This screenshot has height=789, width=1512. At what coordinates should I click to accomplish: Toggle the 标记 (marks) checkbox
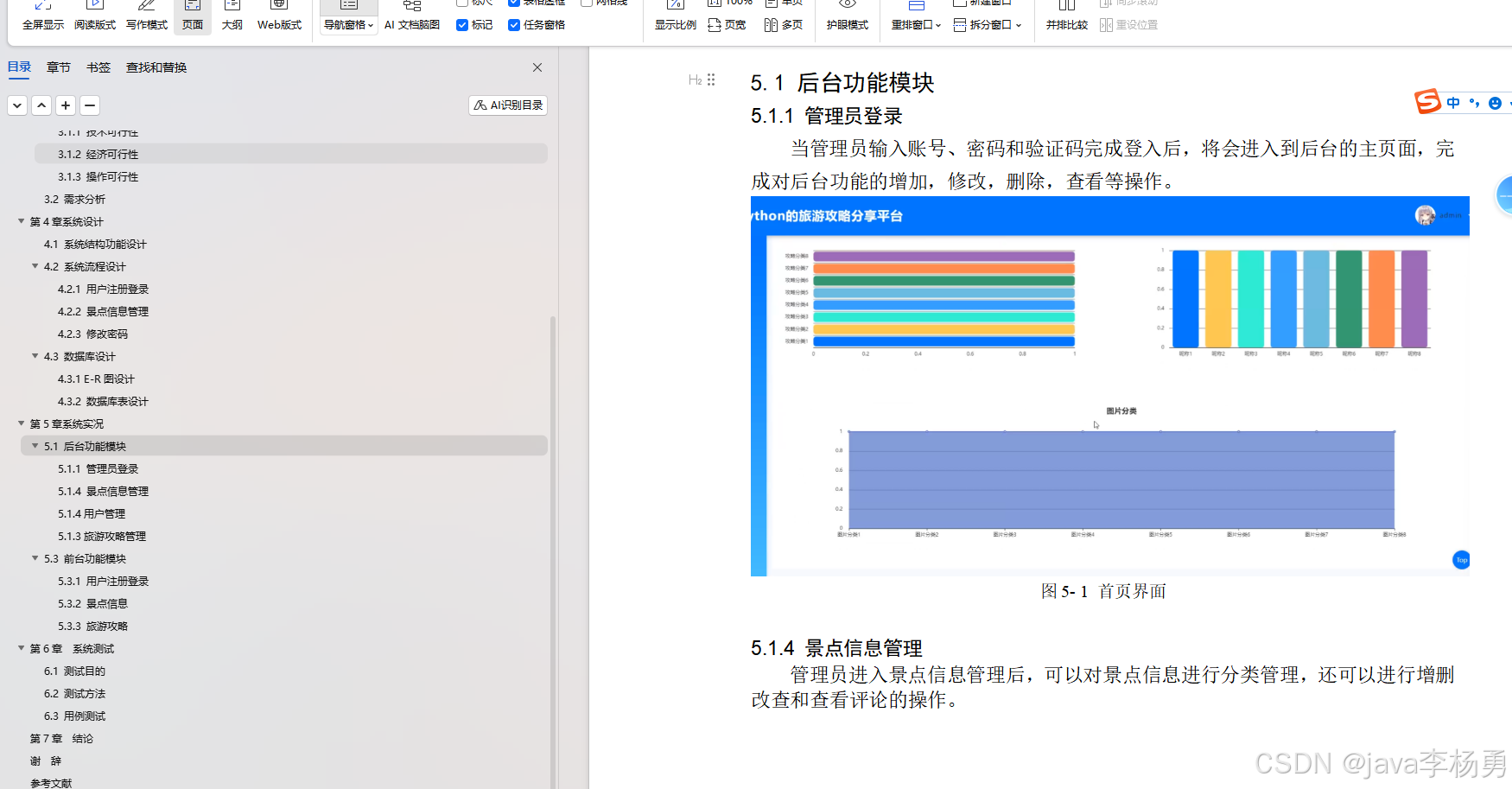point(462,25)
